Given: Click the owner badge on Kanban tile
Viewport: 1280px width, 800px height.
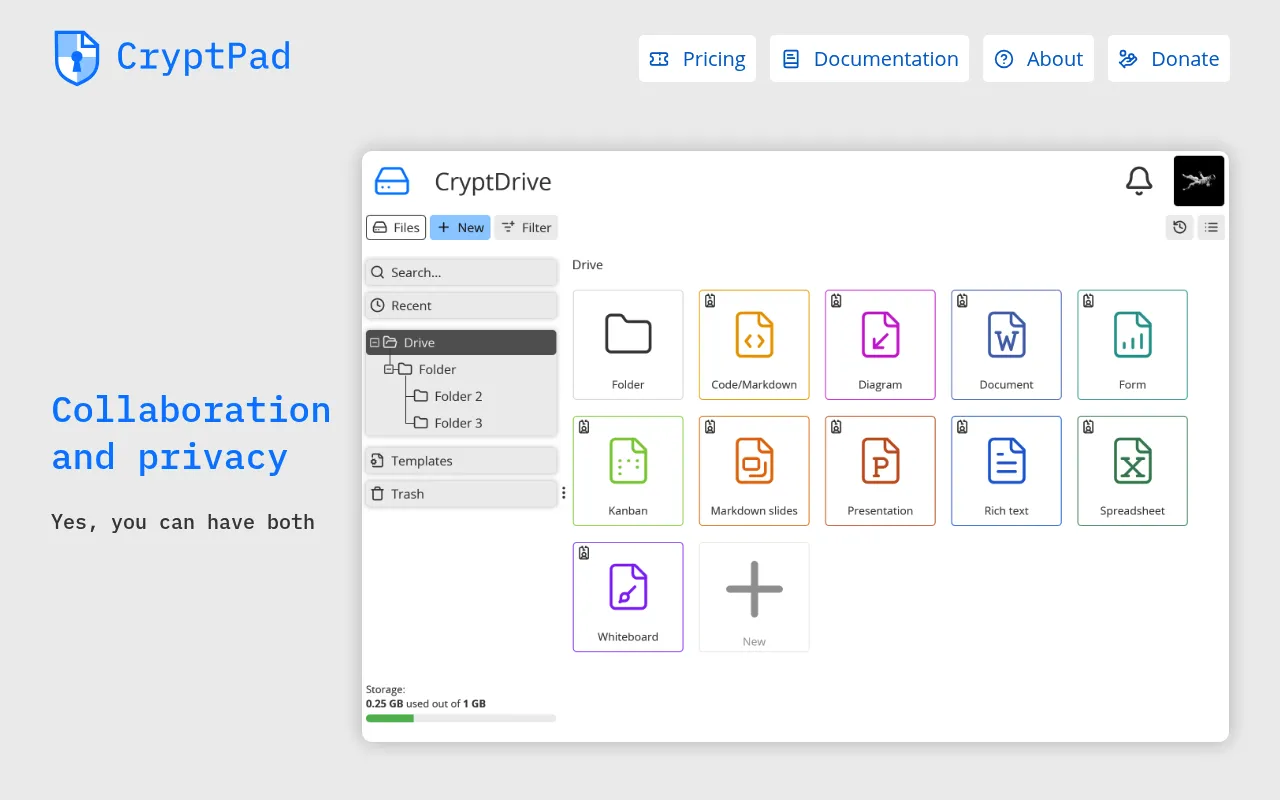Looking at the screenshot, I should (584, 426).
